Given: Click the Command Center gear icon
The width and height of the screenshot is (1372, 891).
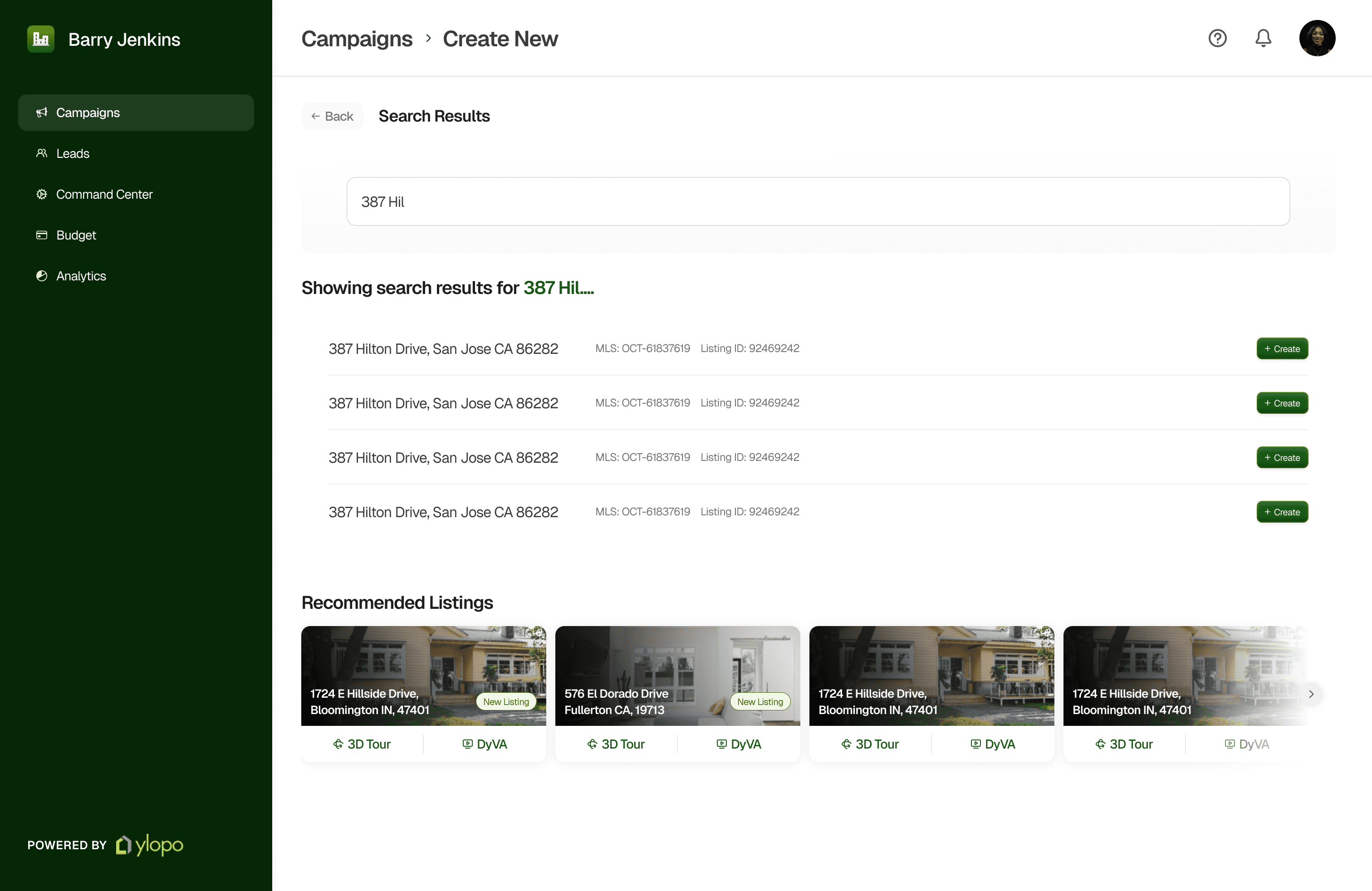Looking at the screenshot, I should (41, 194).
